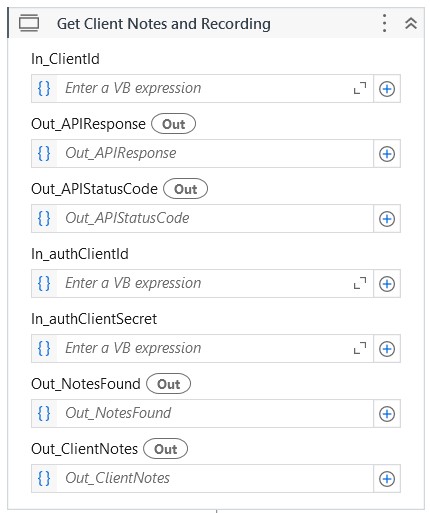Expand the In_ClientId expression editor

(x=360, y=88)
